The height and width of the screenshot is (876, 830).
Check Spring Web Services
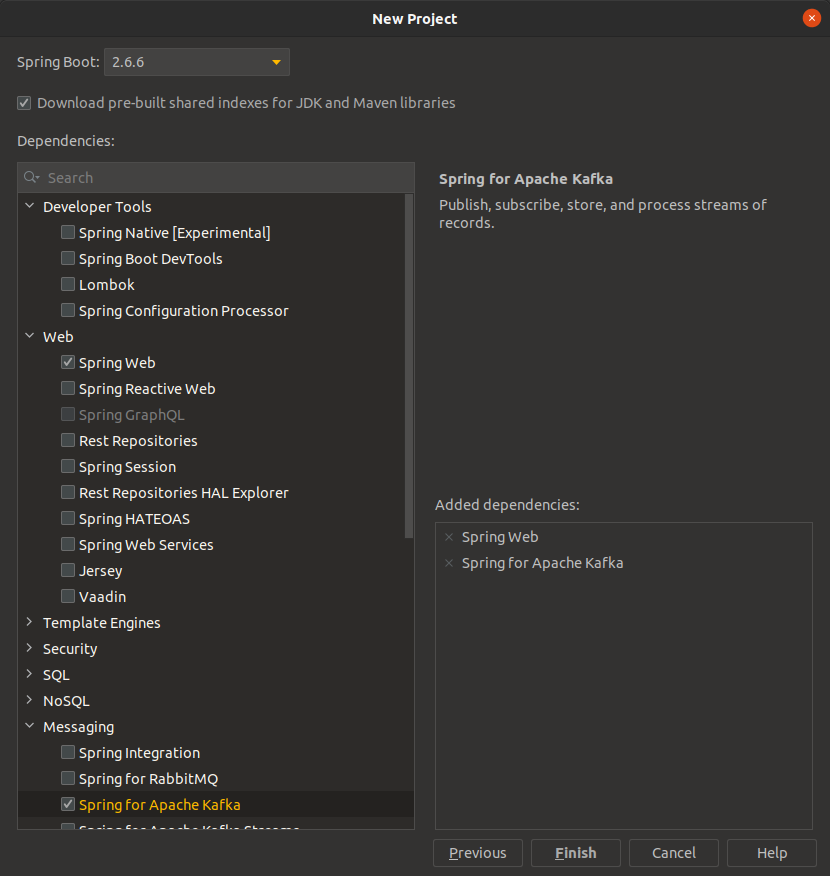point(68,545)
